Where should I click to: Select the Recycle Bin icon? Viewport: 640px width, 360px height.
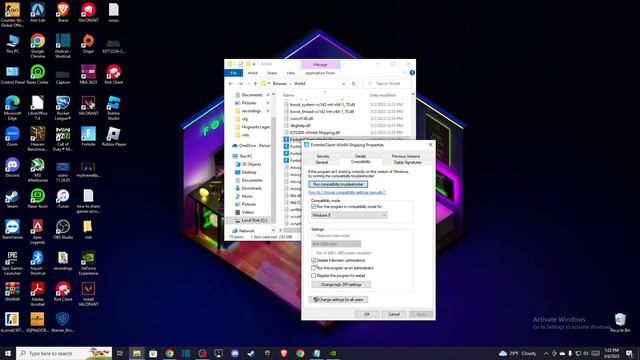click(620, 322)
